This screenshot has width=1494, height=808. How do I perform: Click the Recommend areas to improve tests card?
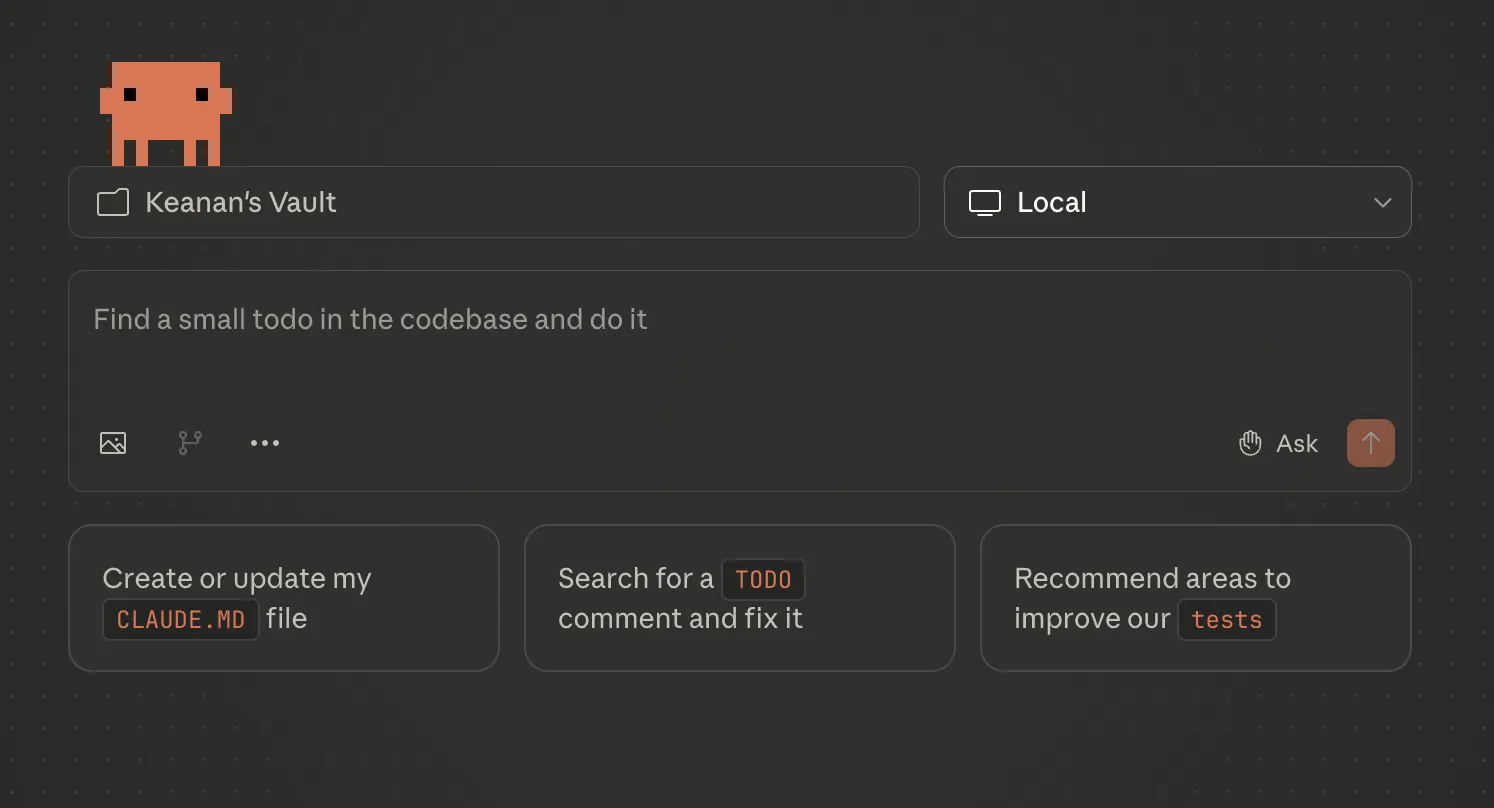[1195, 598]
